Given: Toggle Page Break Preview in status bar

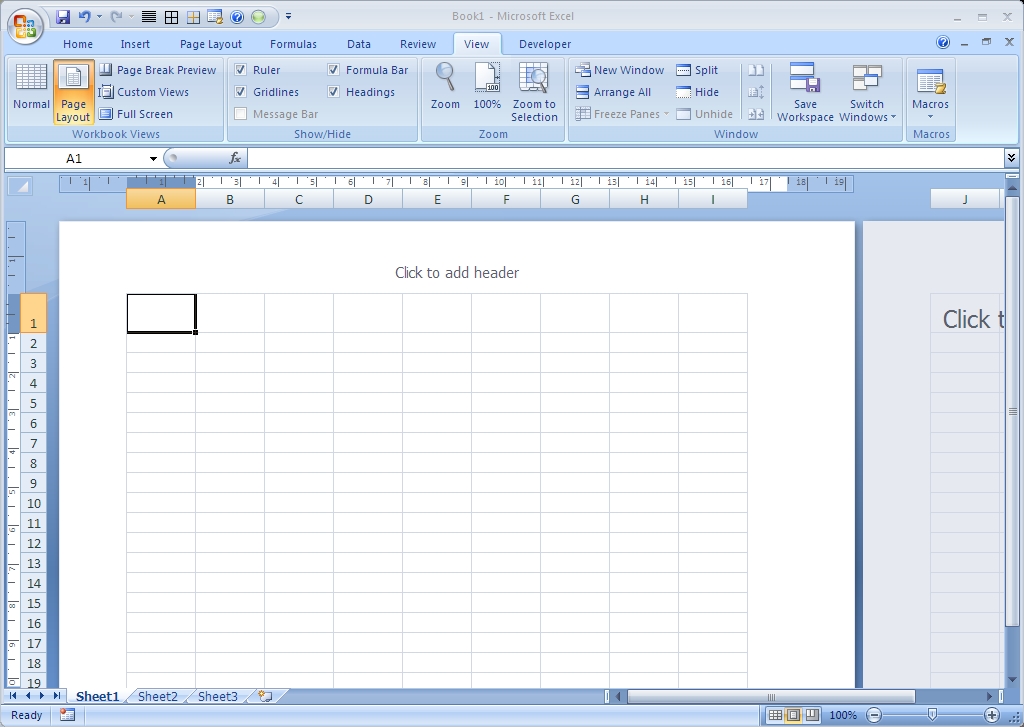Looking at the screenshot, I should click(x=812, y=715).
